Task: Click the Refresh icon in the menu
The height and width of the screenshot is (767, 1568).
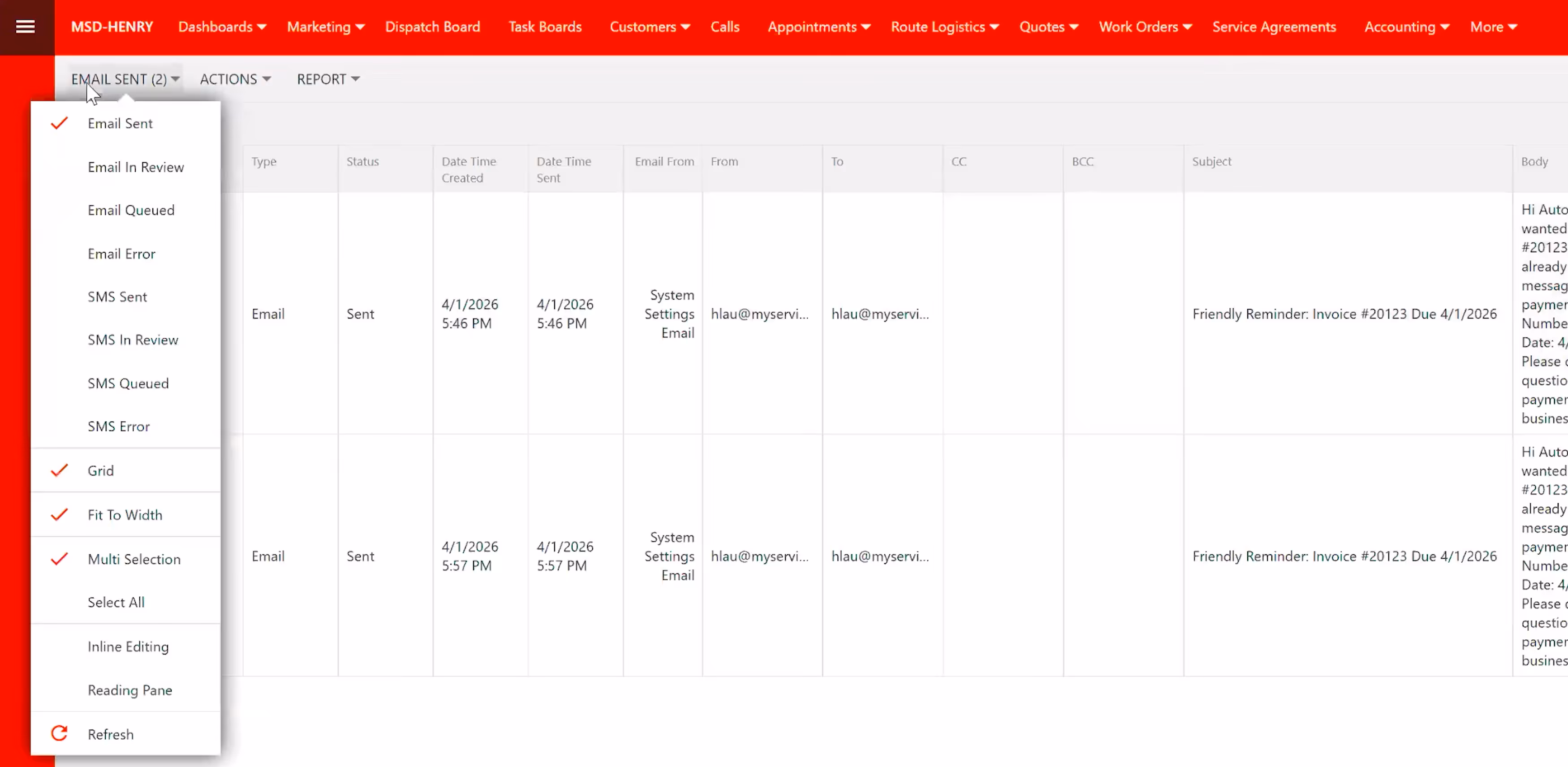Action: (59, 733)
